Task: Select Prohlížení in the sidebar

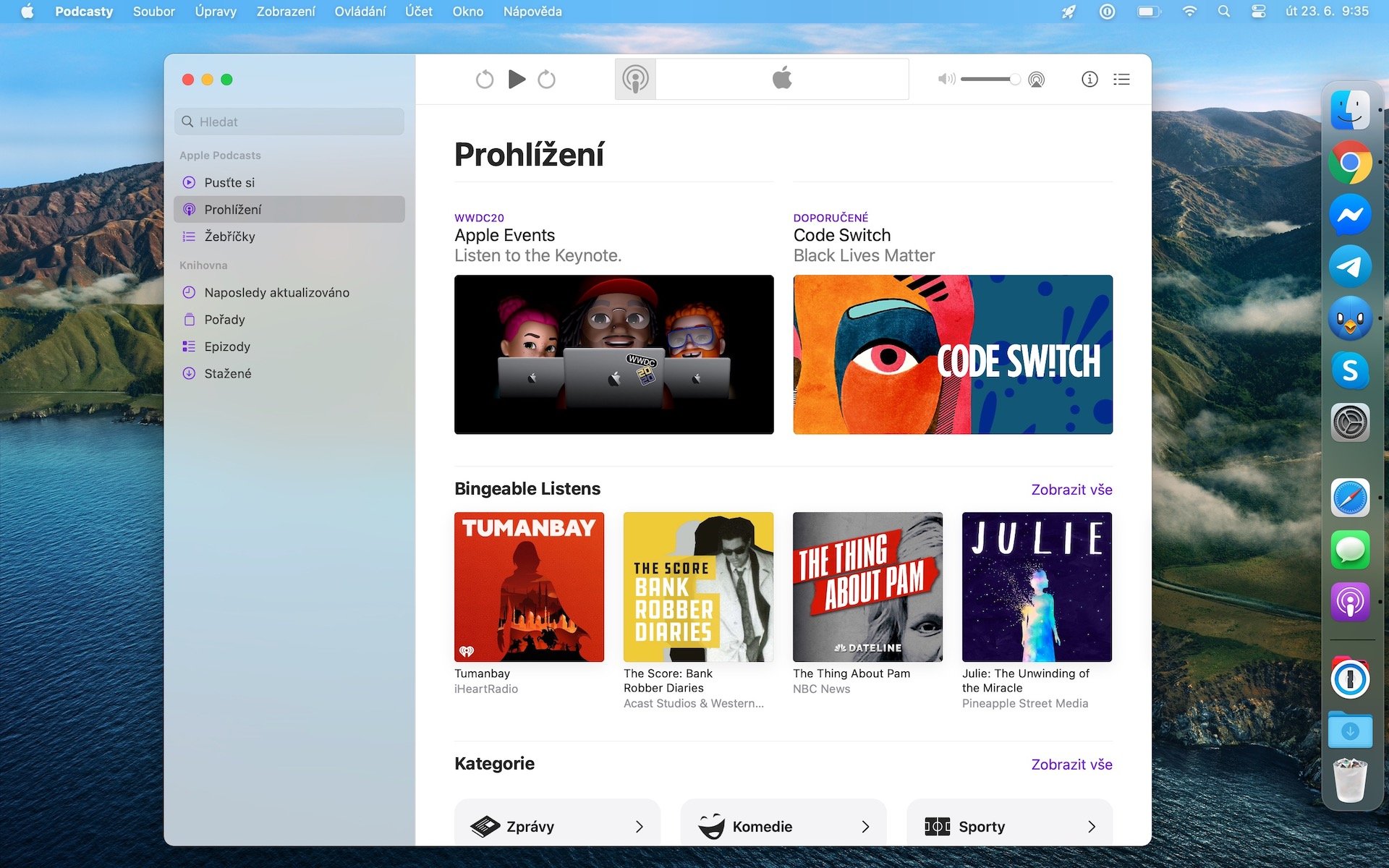Action: 289,209
